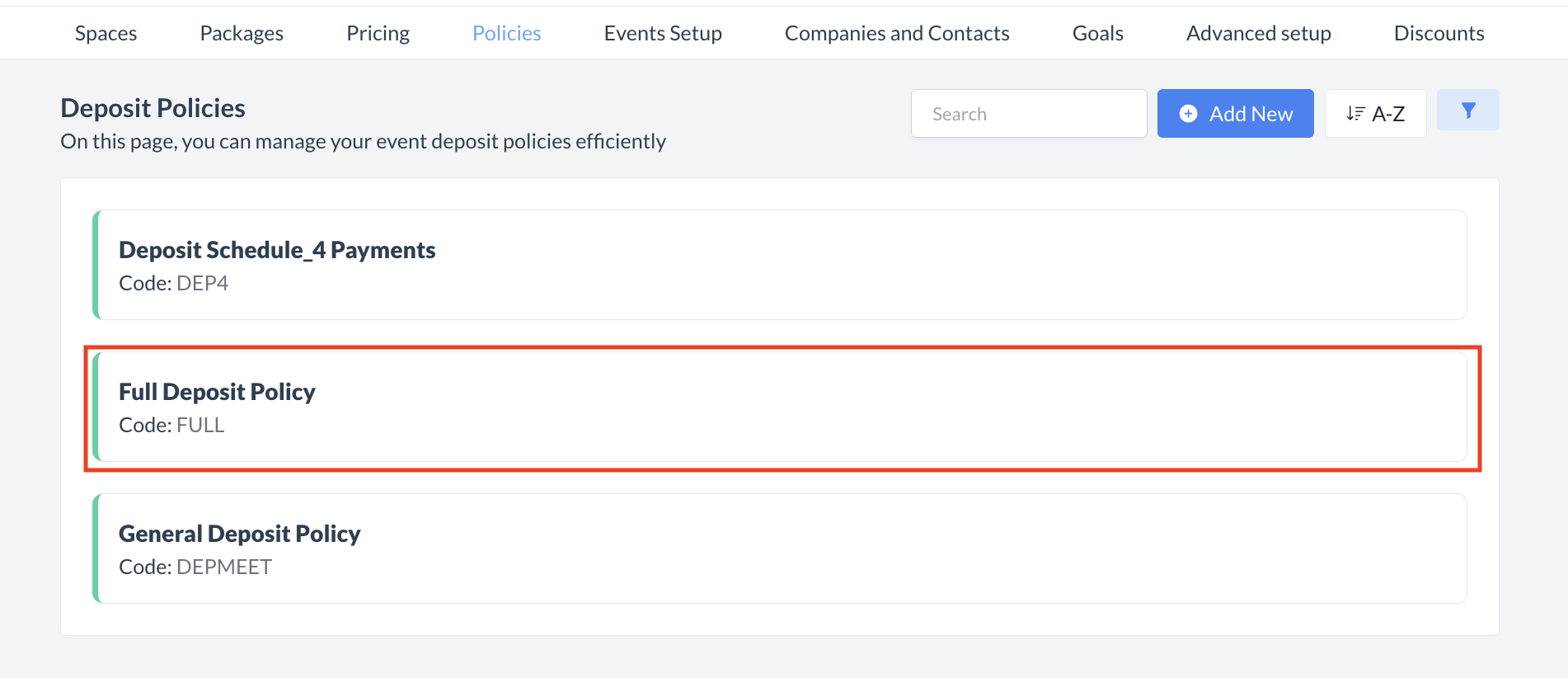Click the plus icon on Add New button
Image resolution: width=1568 pixels, height=678 pixels.
[1188, 113]
